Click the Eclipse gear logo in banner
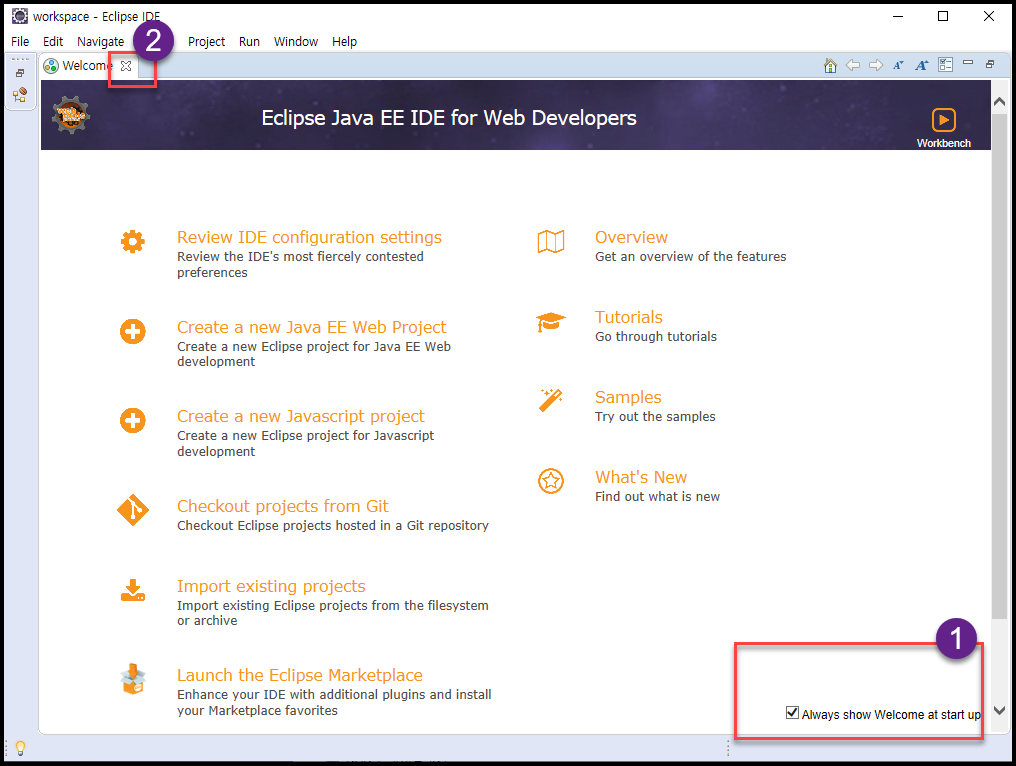The image size is (1016, 766). 71,115
